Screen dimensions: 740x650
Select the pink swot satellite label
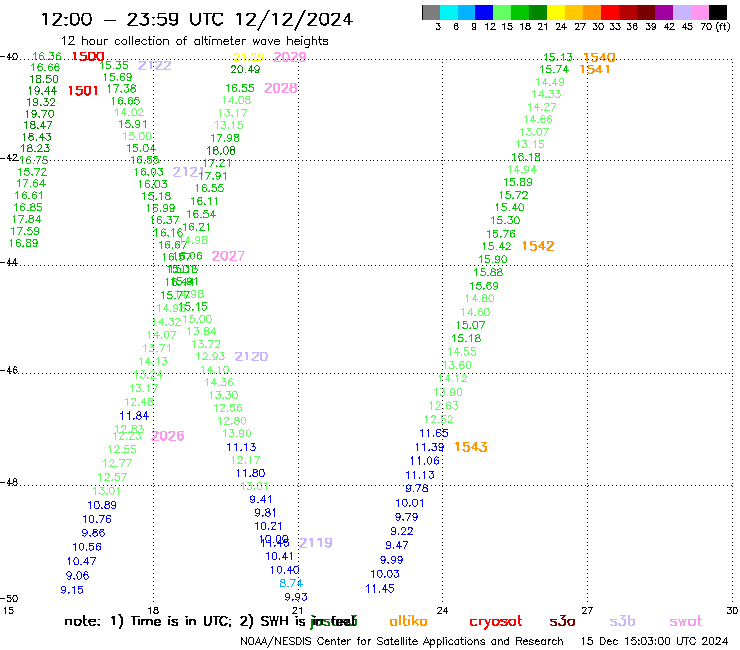(x=686, y=621)
